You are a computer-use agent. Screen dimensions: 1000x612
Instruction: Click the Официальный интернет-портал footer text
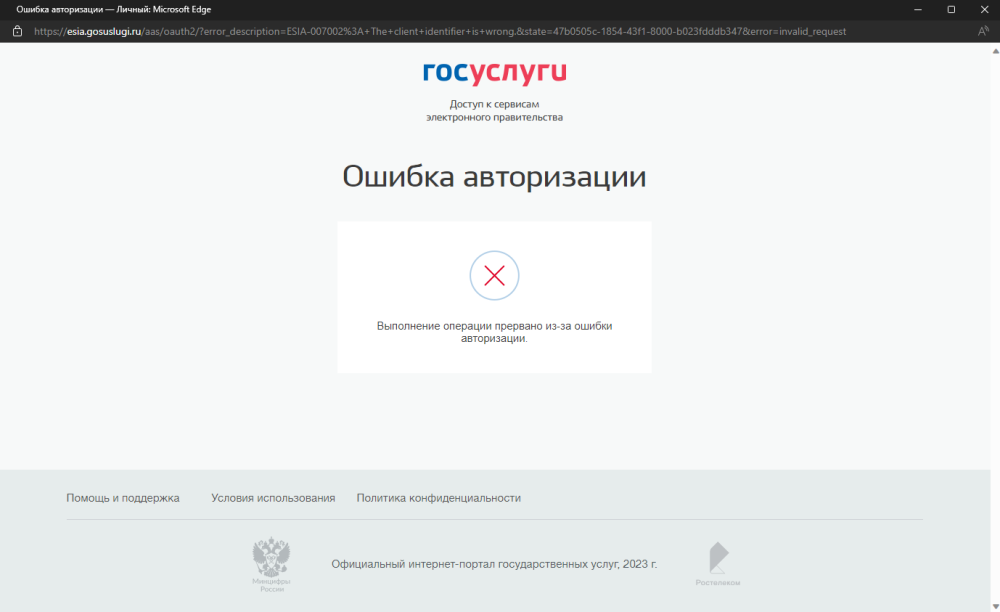click(x=494, y=564)
